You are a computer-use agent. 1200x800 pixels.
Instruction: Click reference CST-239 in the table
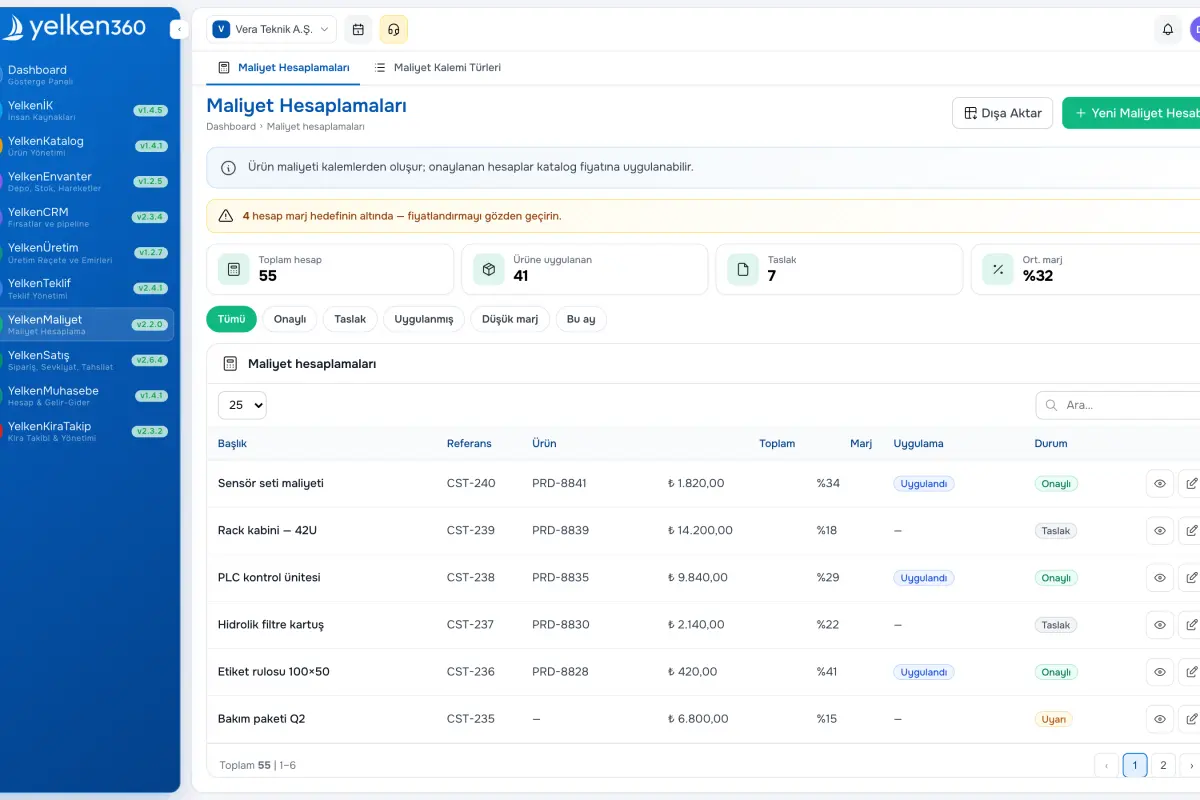[x=471, y=530]
